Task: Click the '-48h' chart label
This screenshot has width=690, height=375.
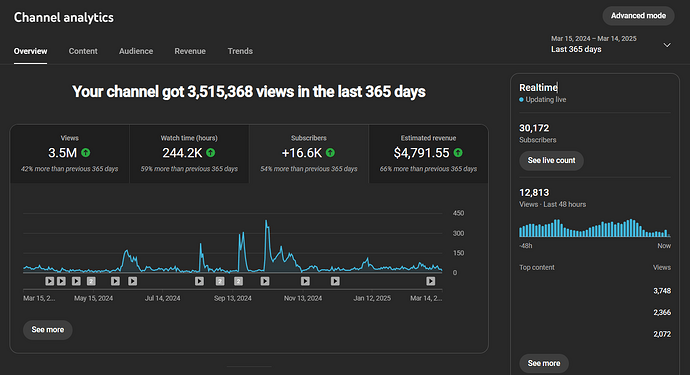Action: click(526, 246)
